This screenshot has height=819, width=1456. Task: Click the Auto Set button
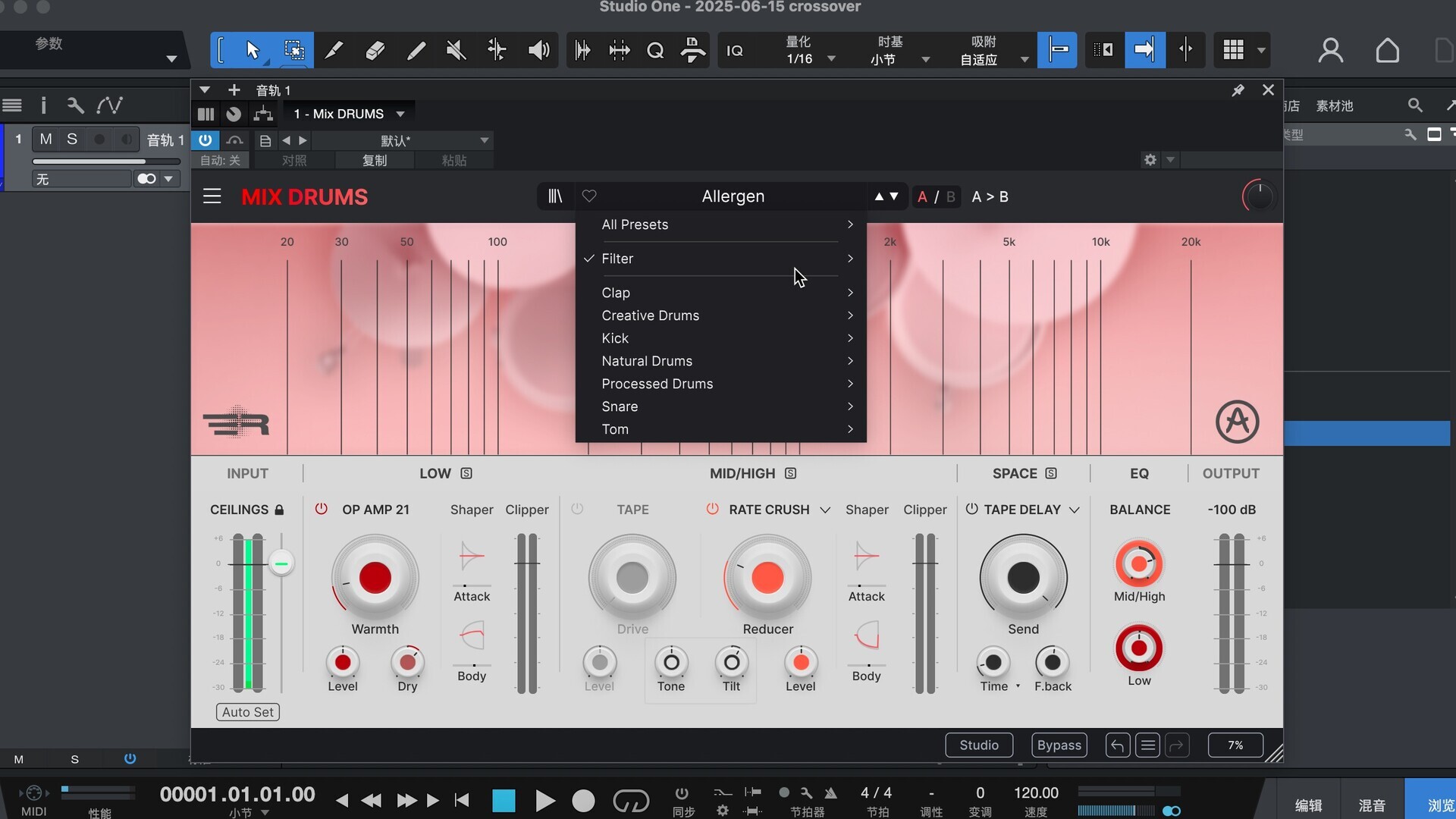248,712
